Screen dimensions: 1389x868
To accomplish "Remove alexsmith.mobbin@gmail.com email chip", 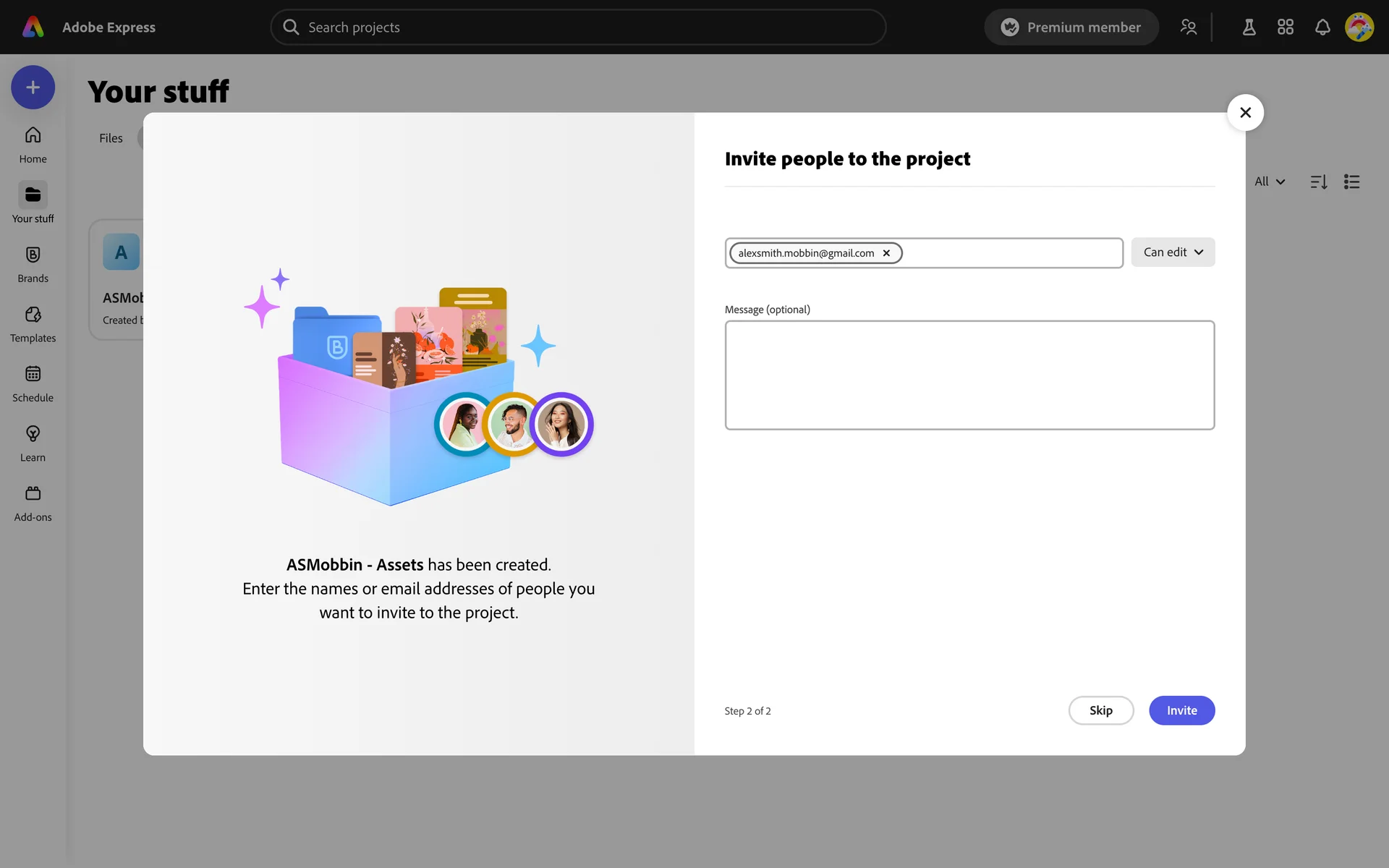I will pos(886,253).
